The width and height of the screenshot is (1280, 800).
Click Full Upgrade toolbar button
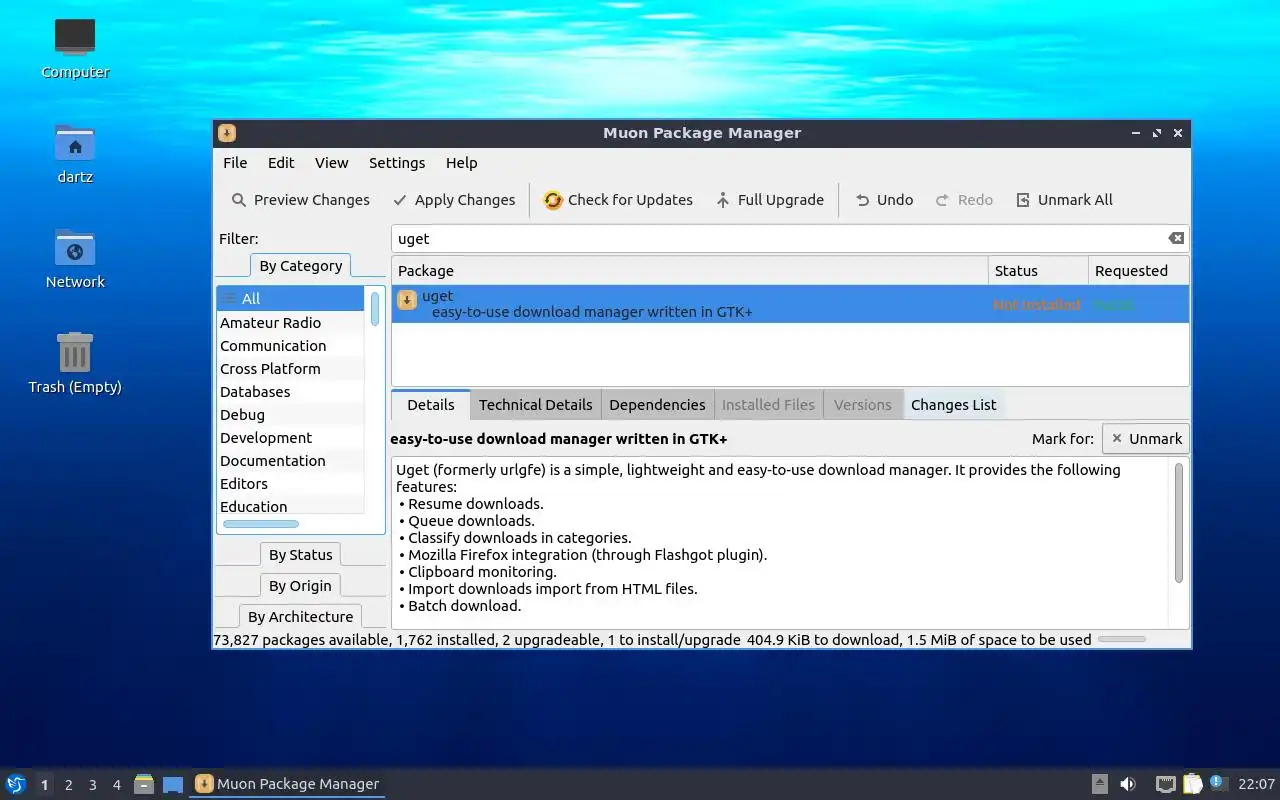[769, 200]
